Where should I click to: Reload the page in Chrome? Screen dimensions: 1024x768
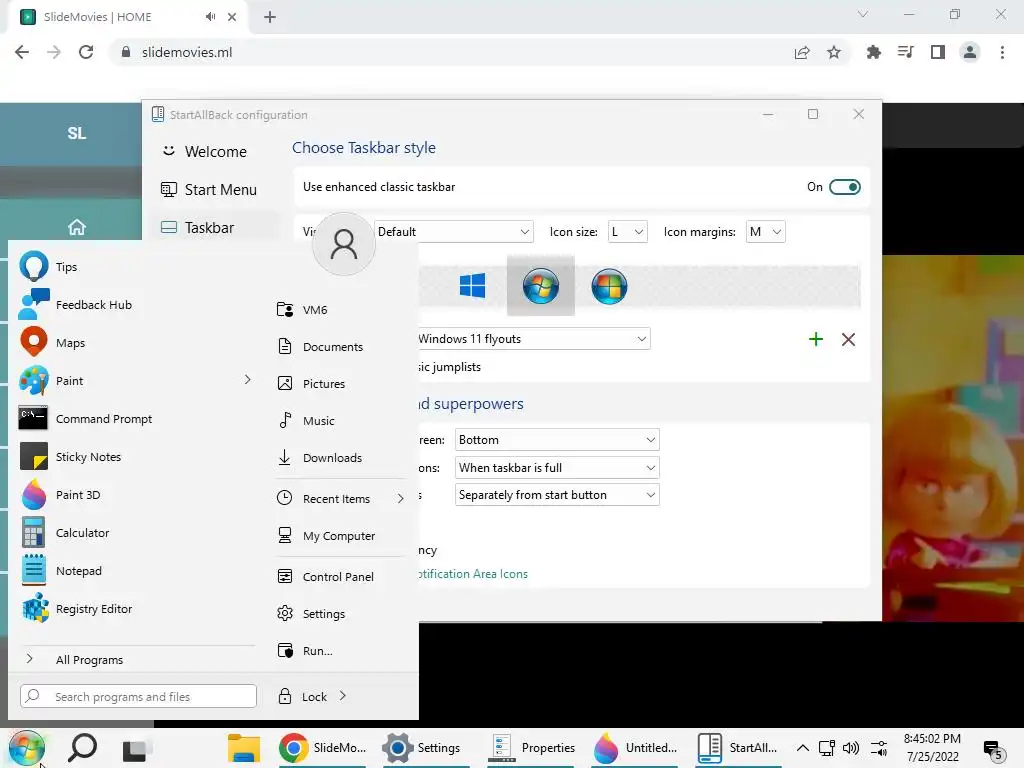tap(86, 52)
